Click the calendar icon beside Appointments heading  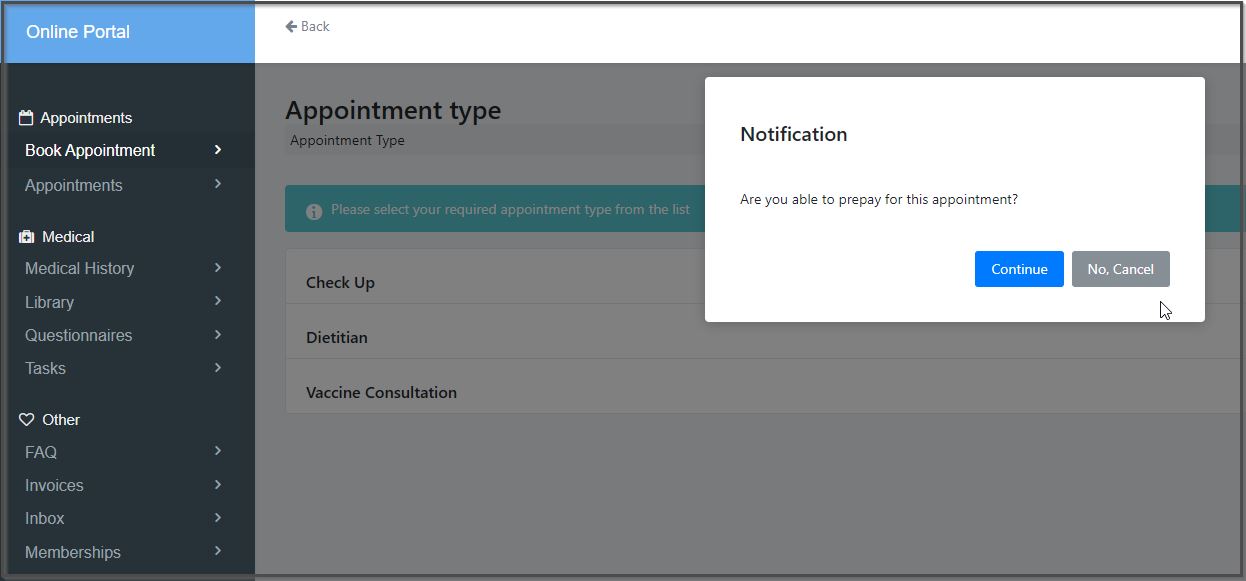point(26,118)
